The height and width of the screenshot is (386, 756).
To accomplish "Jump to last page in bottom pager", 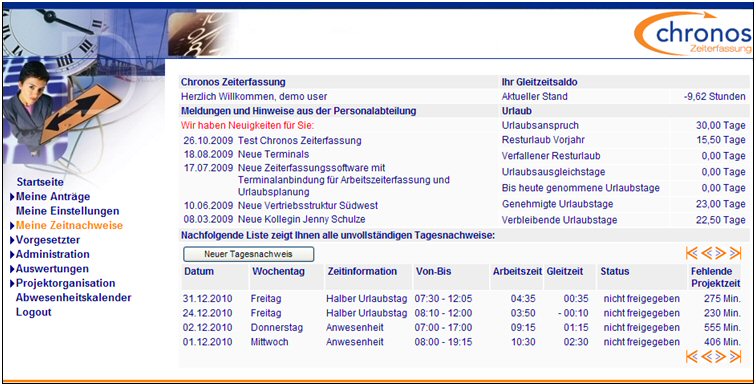I will click(735, 357).
